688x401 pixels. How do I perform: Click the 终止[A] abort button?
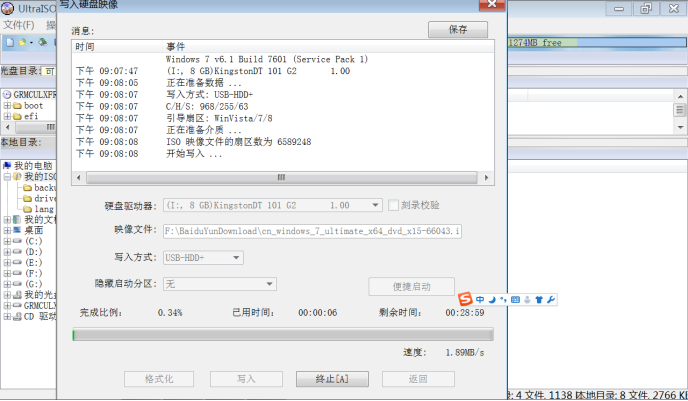(332, 379)
